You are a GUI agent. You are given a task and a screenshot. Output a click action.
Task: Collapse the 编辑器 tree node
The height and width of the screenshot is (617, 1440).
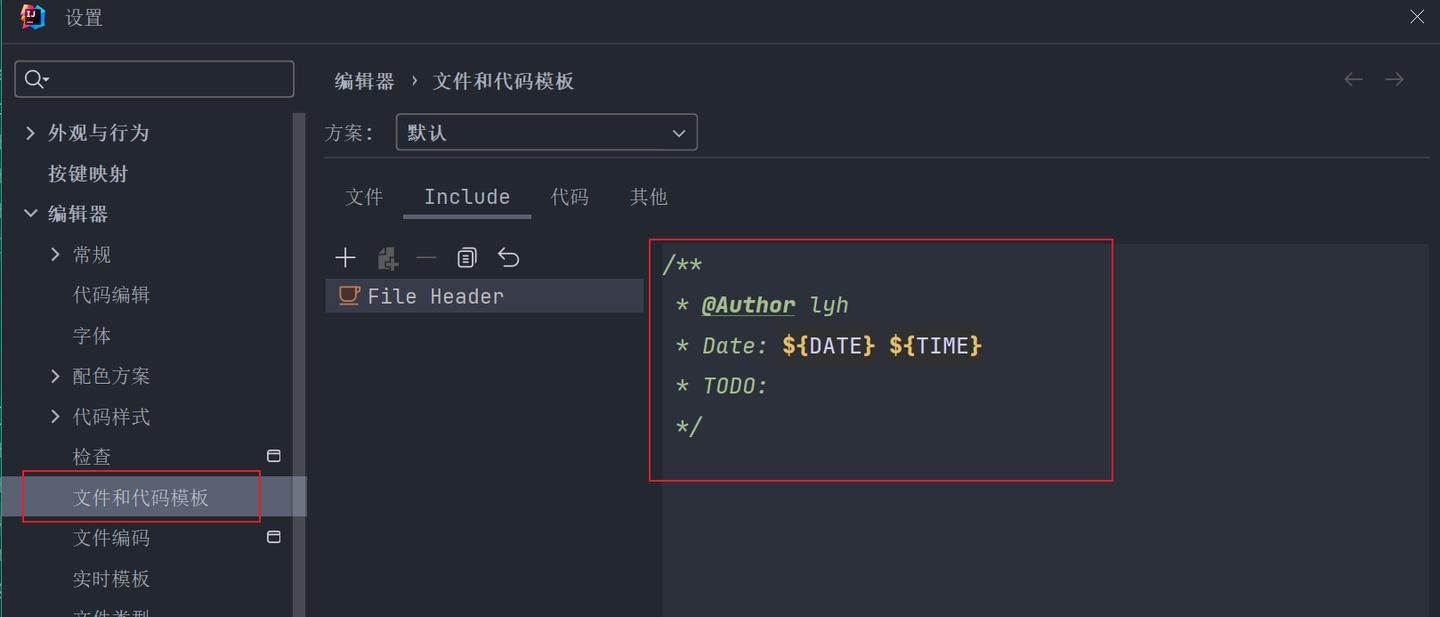click(30, 214)
